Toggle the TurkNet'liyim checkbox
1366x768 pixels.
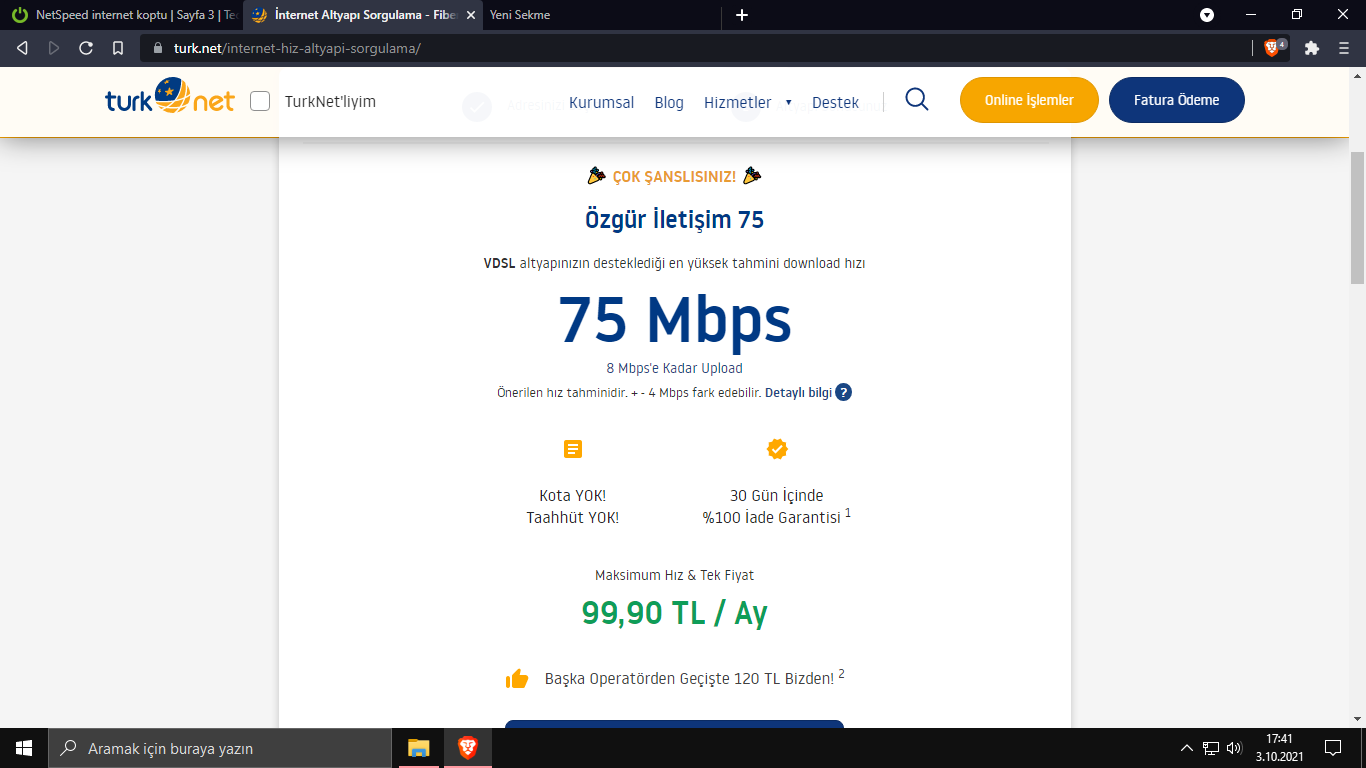[260, 101]
